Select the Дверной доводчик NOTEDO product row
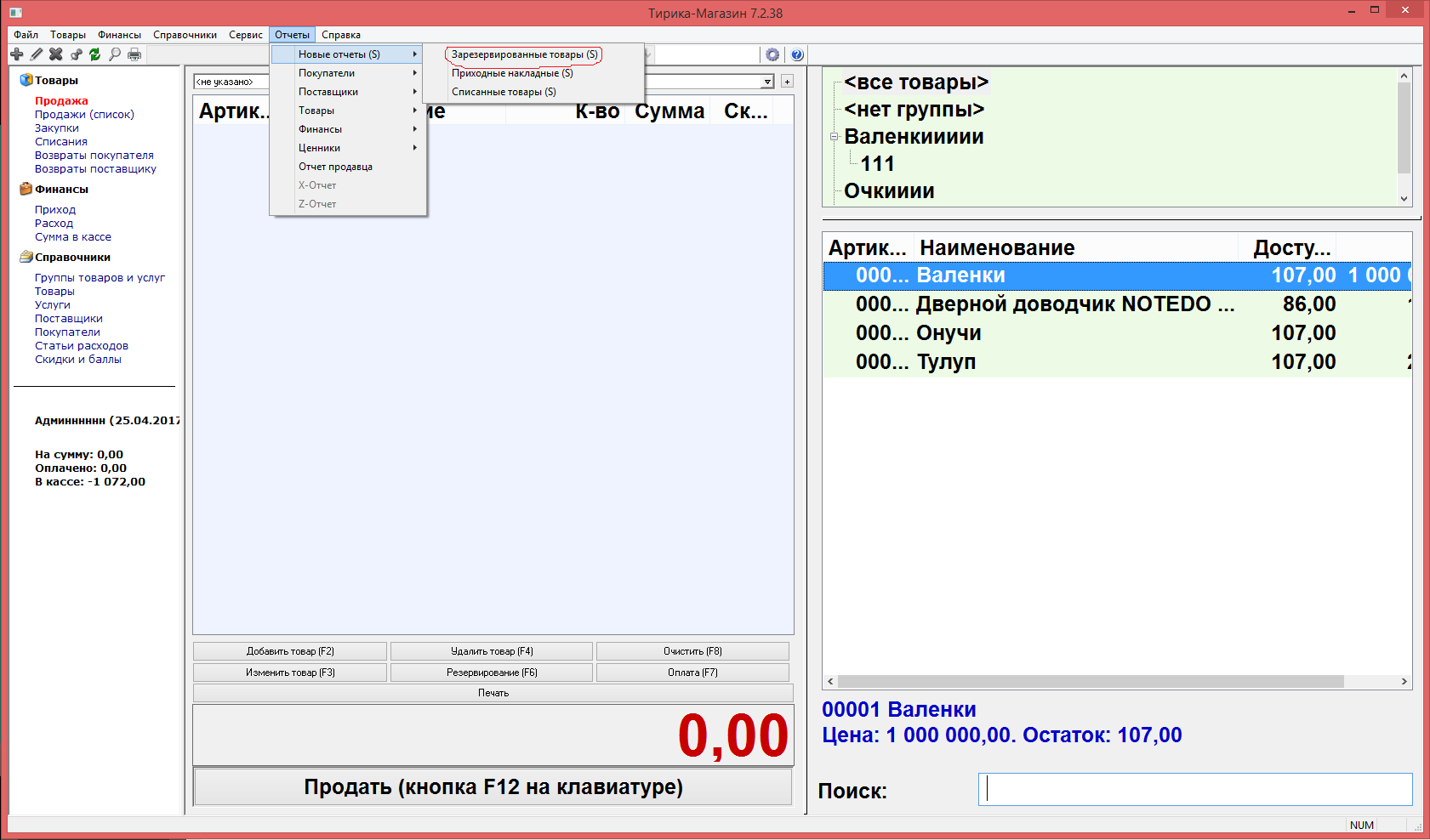The height and width of the screenshot is (840, 1430). (1117, 304)
